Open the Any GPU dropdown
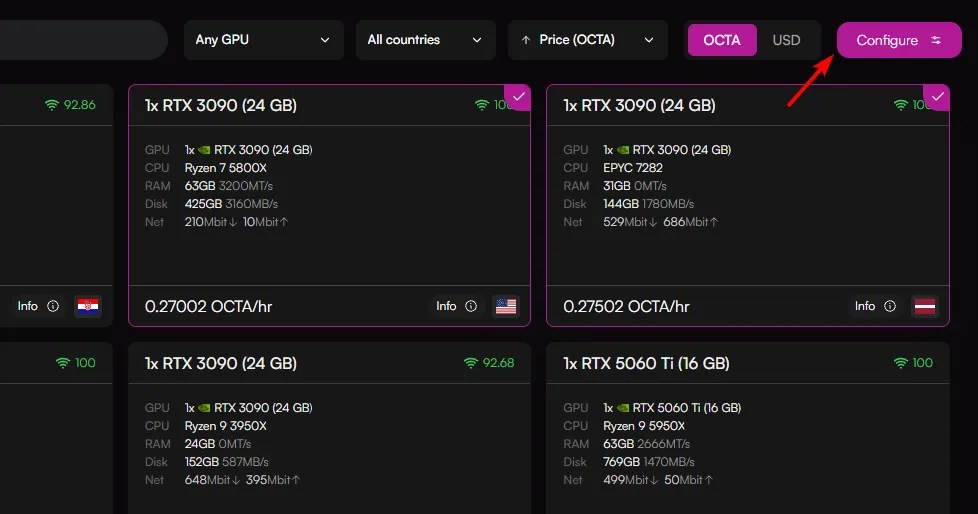The width and height of the screenshot is (978, 514). coord(263,40)
